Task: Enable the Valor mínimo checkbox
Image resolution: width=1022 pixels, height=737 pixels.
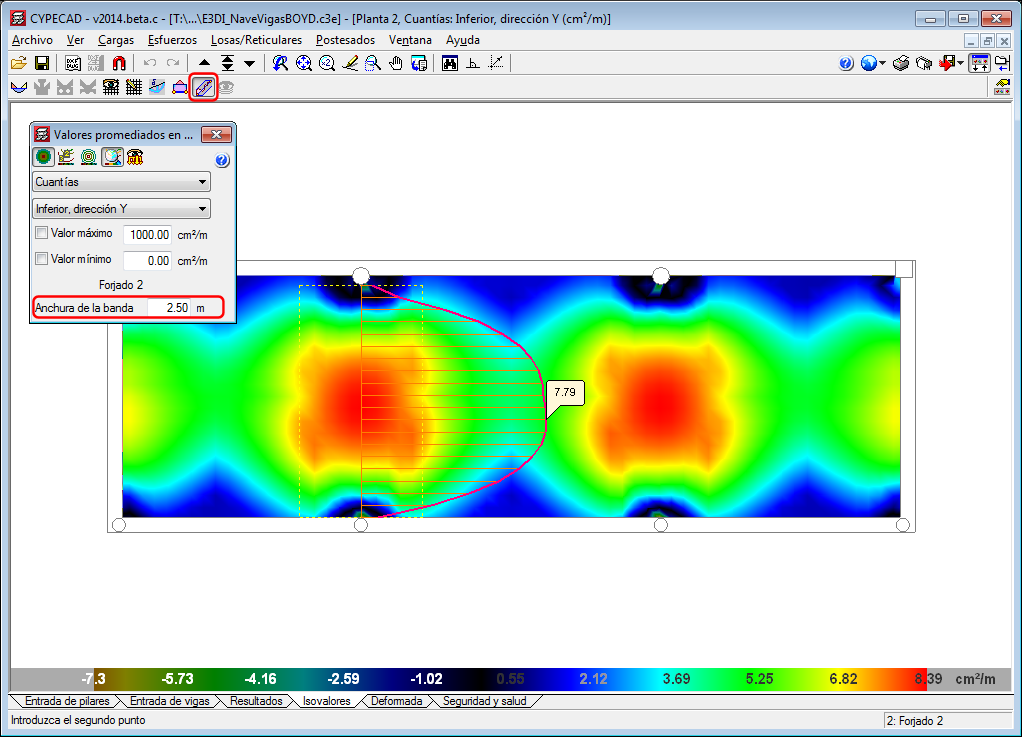Action: pos(42,259)
